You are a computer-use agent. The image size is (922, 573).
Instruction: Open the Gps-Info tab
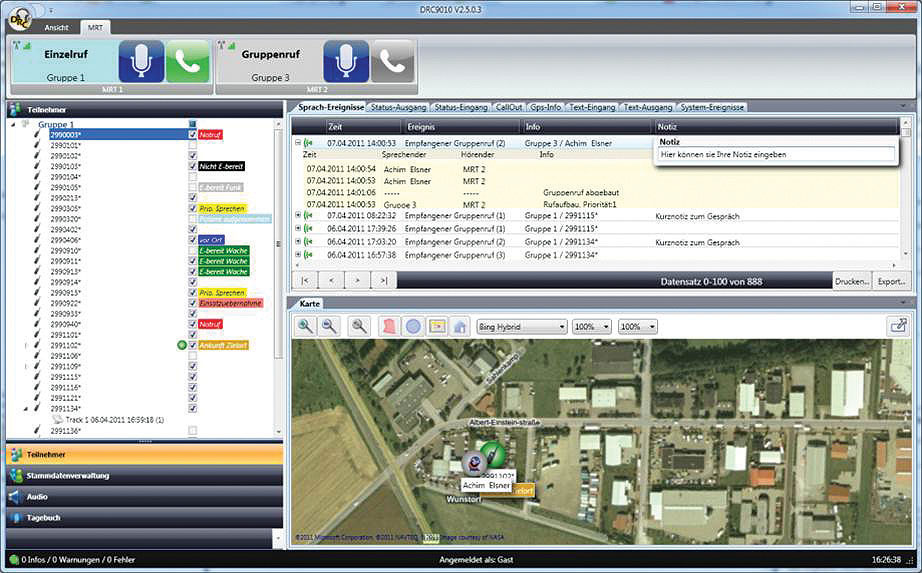545,106
